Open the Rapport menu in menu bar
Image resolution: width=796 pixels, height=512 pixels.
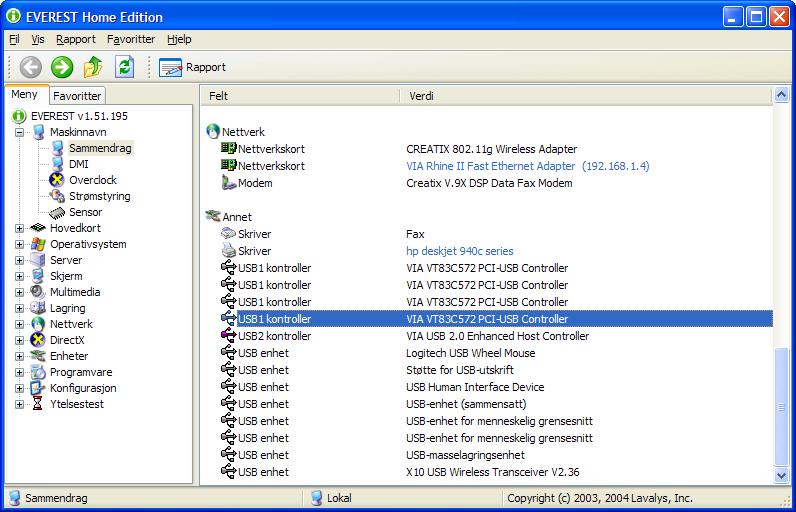coord(76,39)
